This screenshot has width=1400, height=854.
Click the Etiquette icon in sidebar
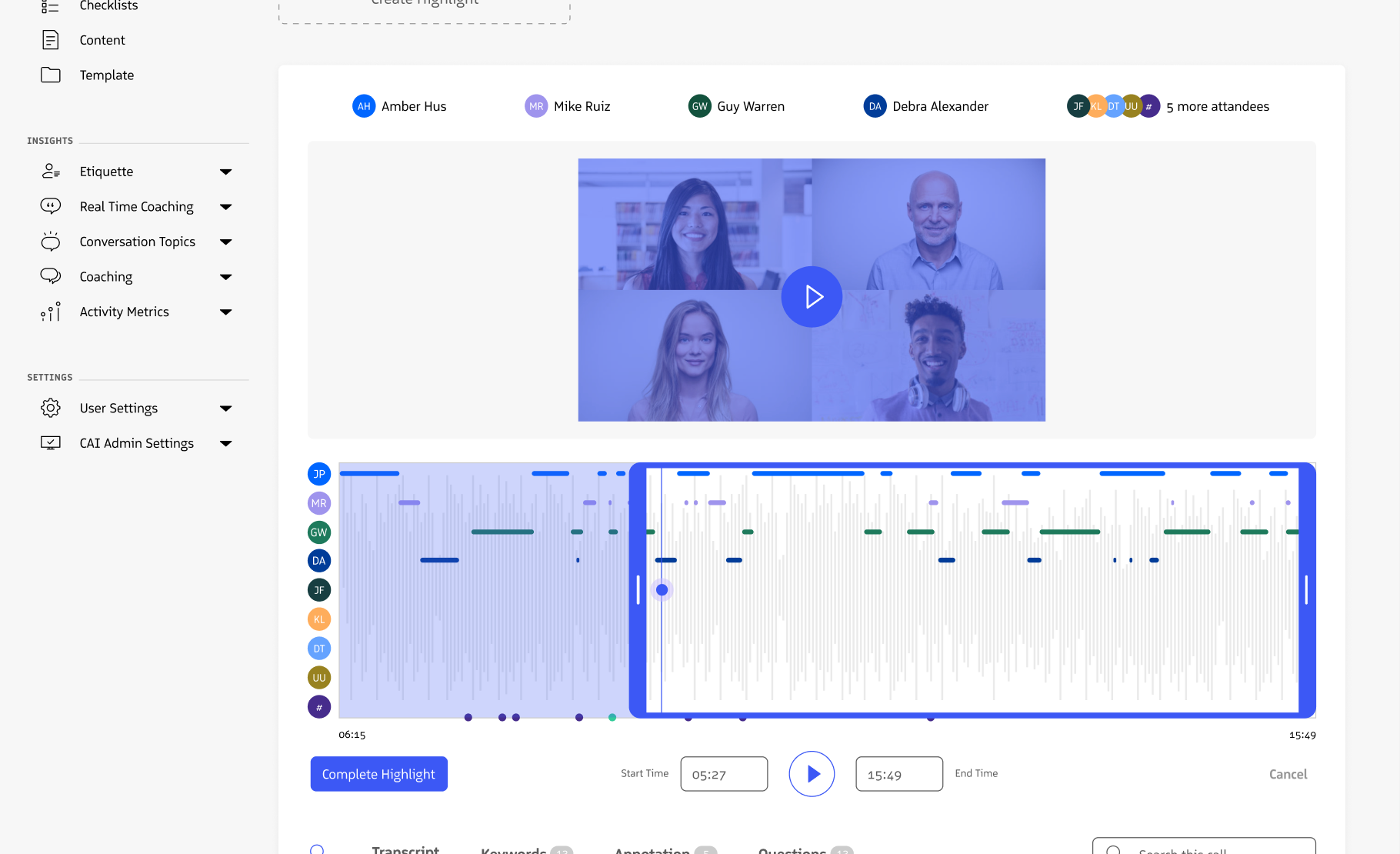[x=51, y=172]
